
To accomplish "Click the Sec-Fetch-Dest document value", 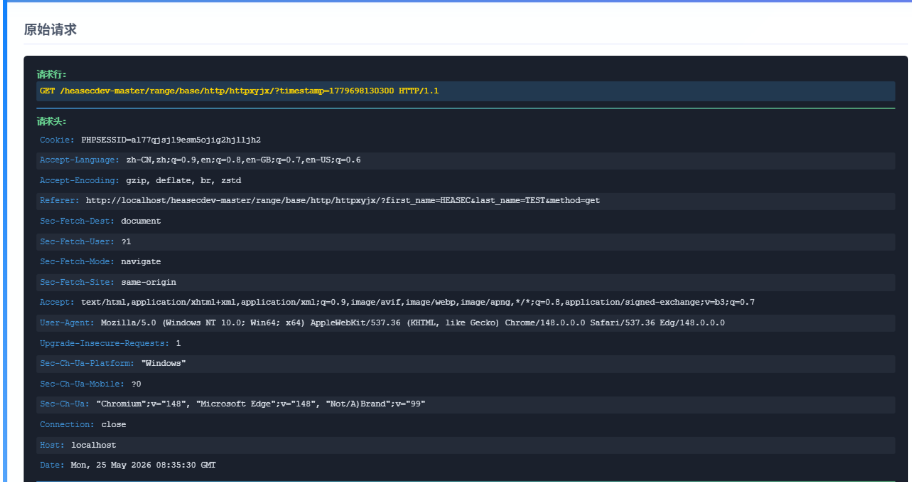I will click(141, 221).
